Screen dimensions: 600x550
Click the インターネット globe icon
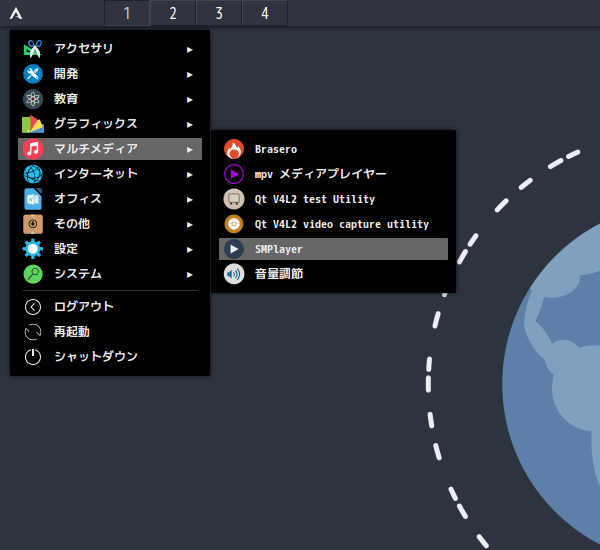(33, 174)
